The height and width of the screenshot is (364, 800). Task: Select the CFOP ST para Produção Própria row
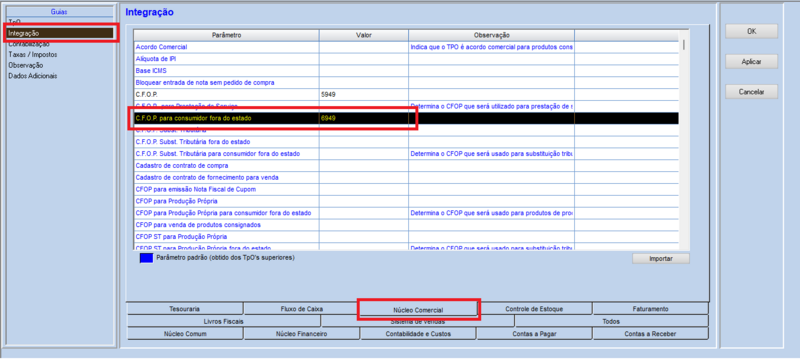(406, 236)
